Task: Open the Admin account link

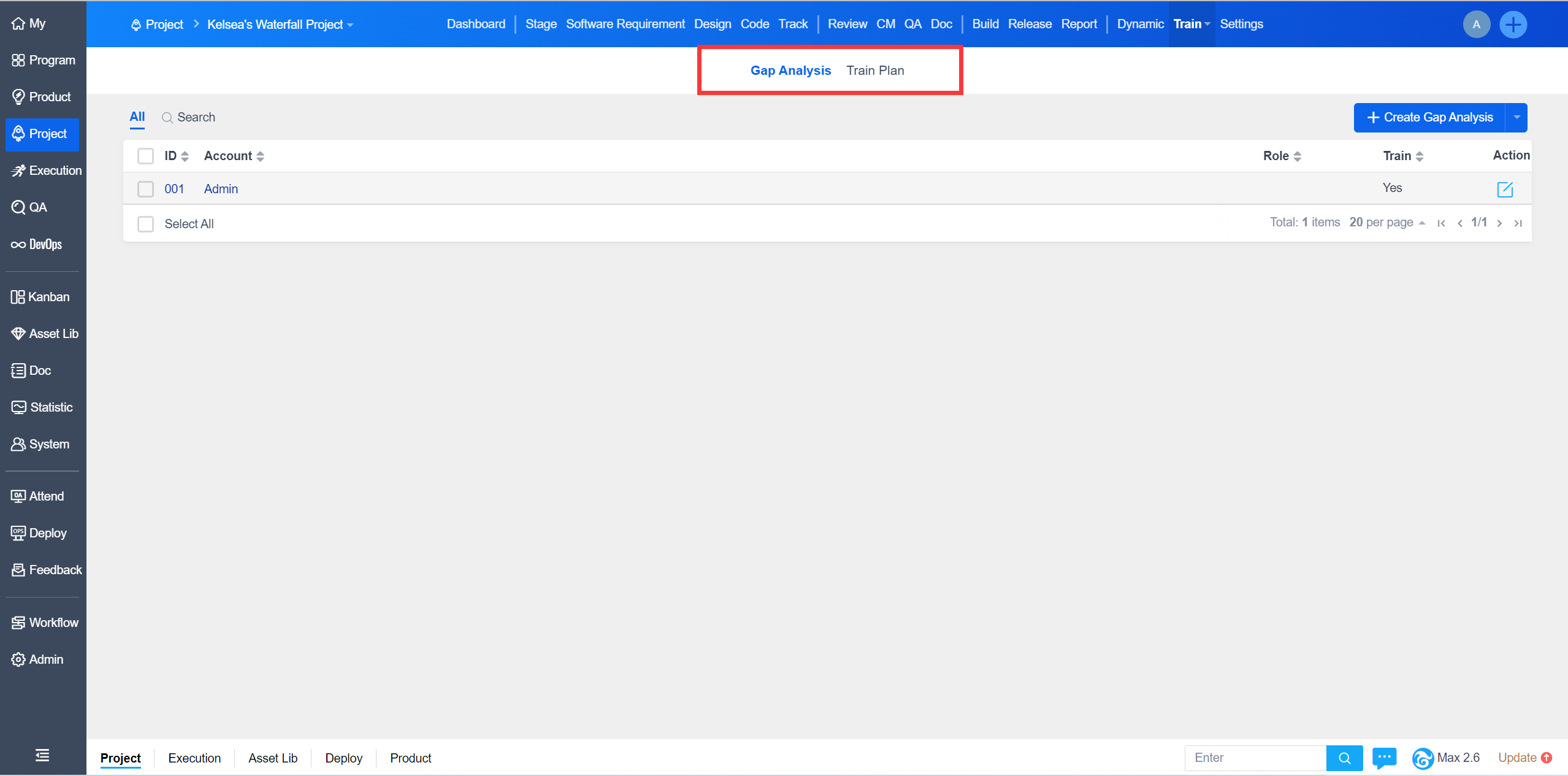Action: tap(221, 189)
